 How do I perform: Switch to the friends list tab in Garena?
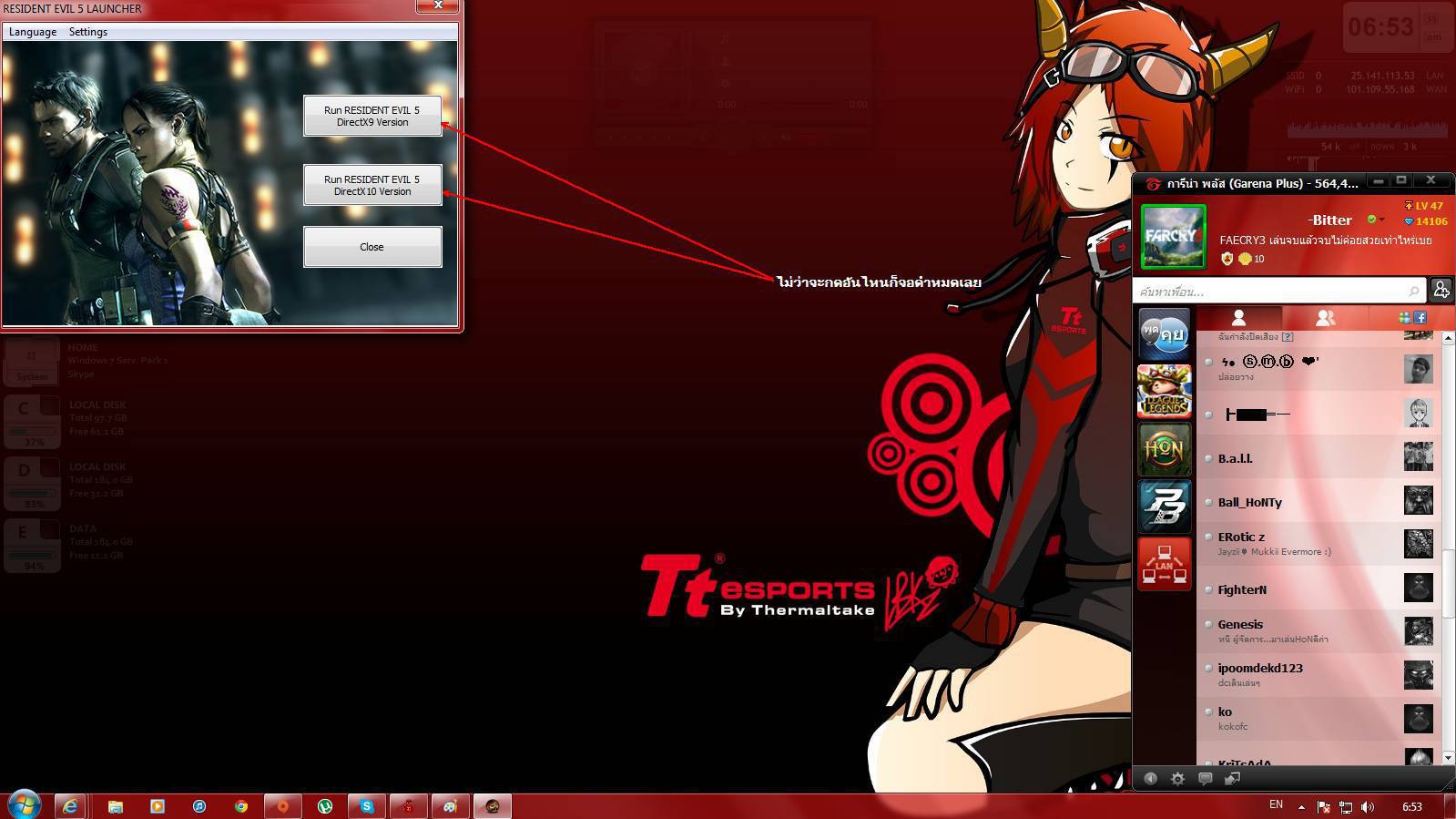[x=1238, y=318]
